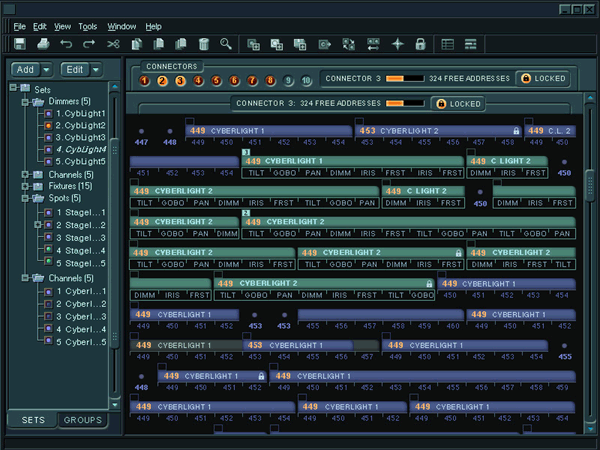Viewport: 600px width, 450px height.
Task: Expand the Fixtures (15) tree node
Action: tap(25, 186)
